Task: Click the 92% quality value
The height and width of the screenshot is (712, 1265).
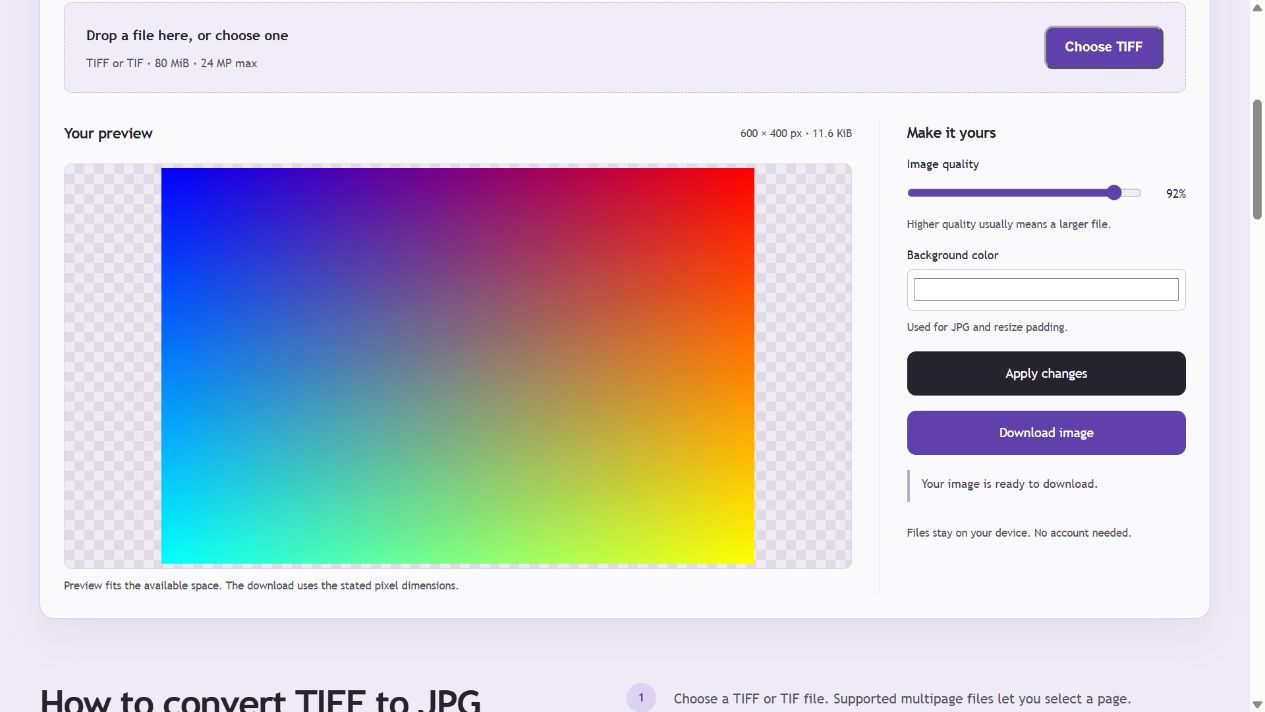Action: pos(1176,194)
